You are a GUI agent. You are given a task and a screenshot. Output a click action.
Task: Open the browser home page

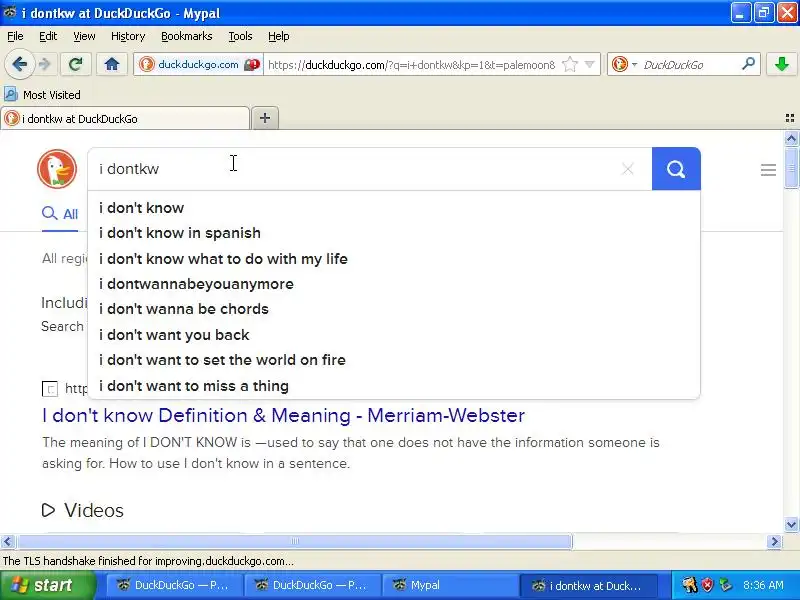point(112,64)
